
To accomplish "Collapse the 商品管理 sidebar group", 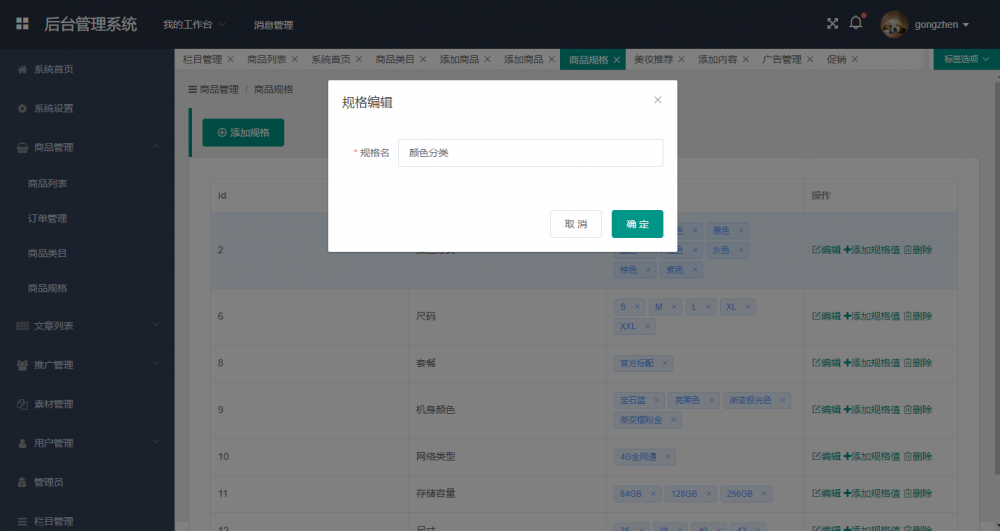I will (87, 147).
